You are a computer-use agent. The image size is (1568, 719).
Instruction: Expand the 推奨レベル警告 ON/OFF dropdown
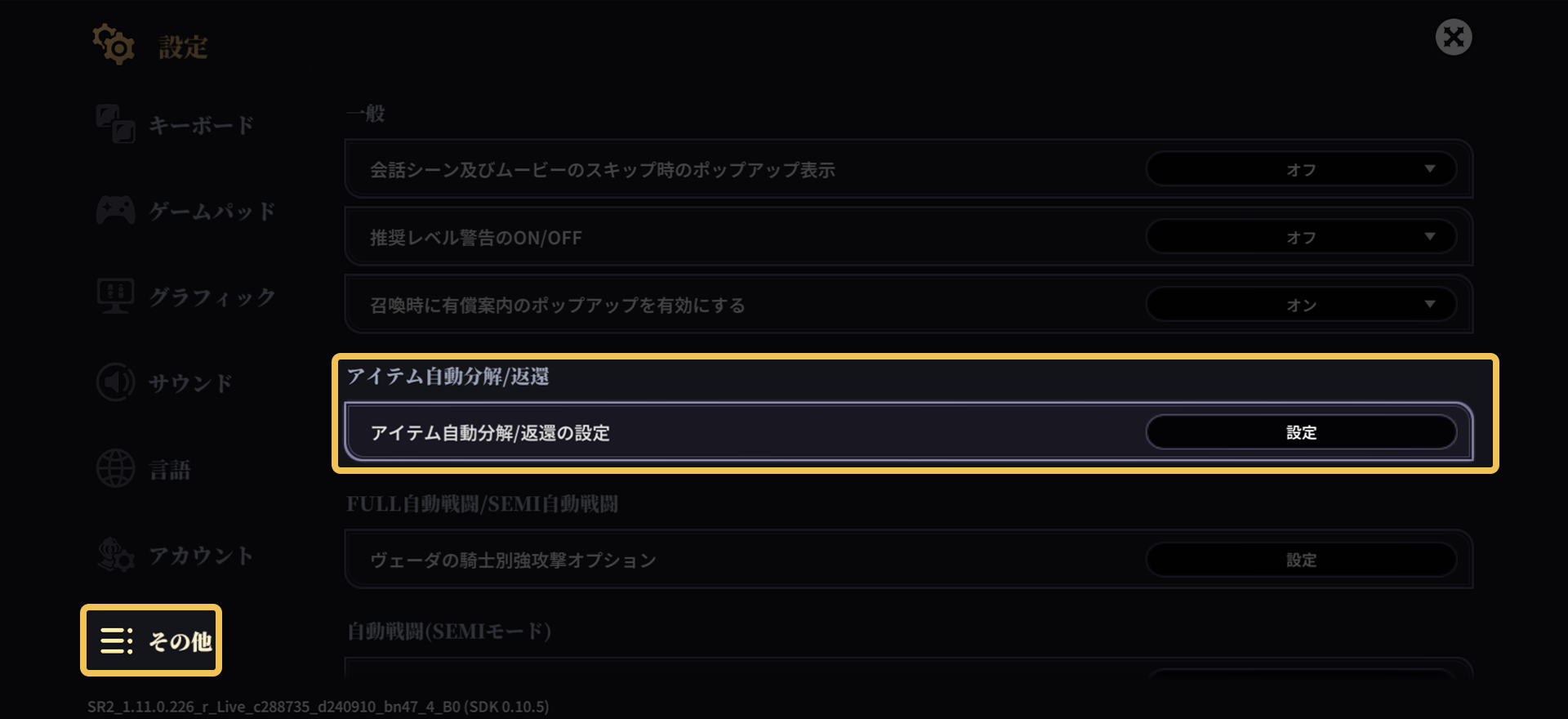tap(1301, 237)
